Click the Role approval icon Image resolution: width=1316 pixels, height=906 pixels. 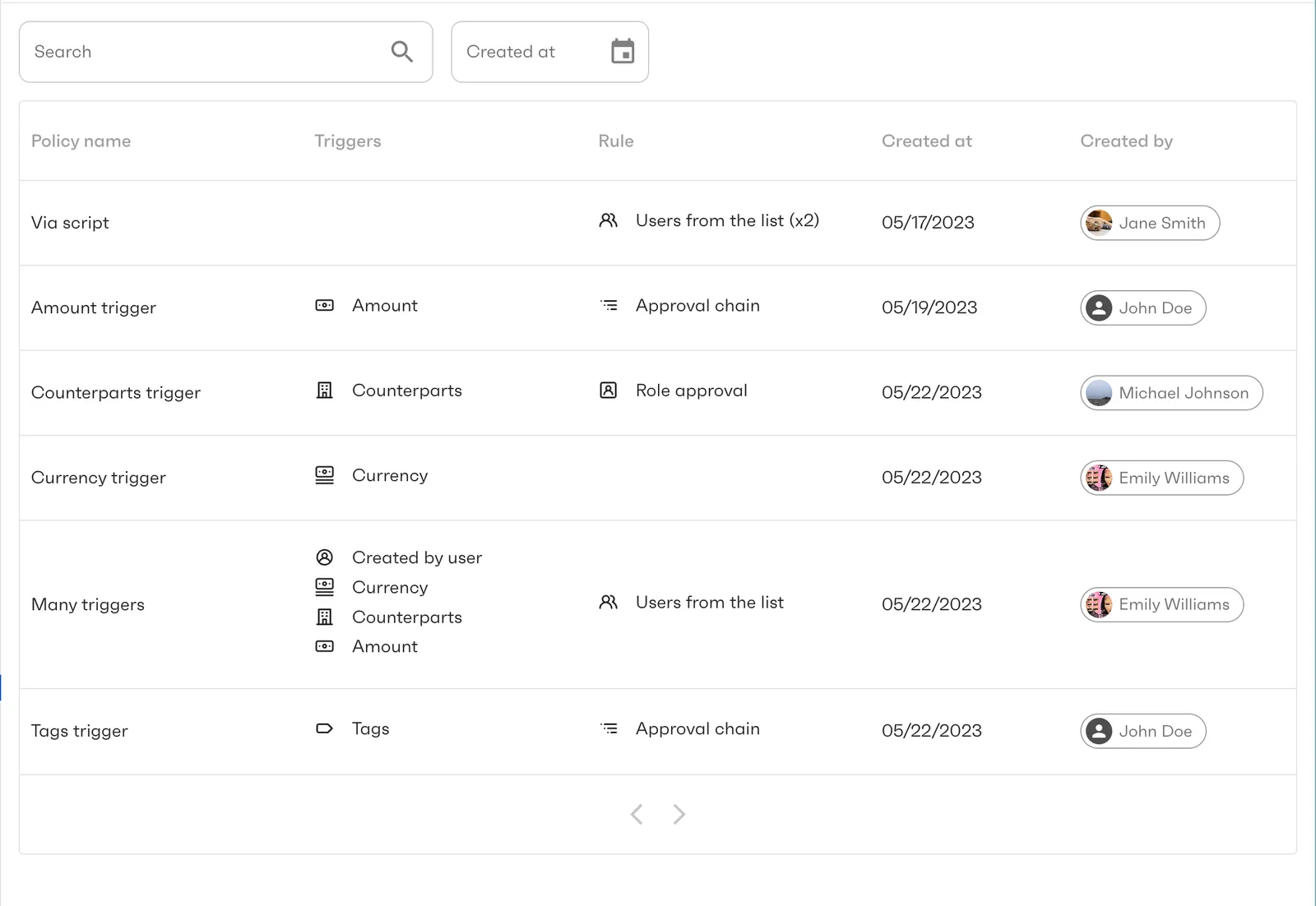[608, 391]
